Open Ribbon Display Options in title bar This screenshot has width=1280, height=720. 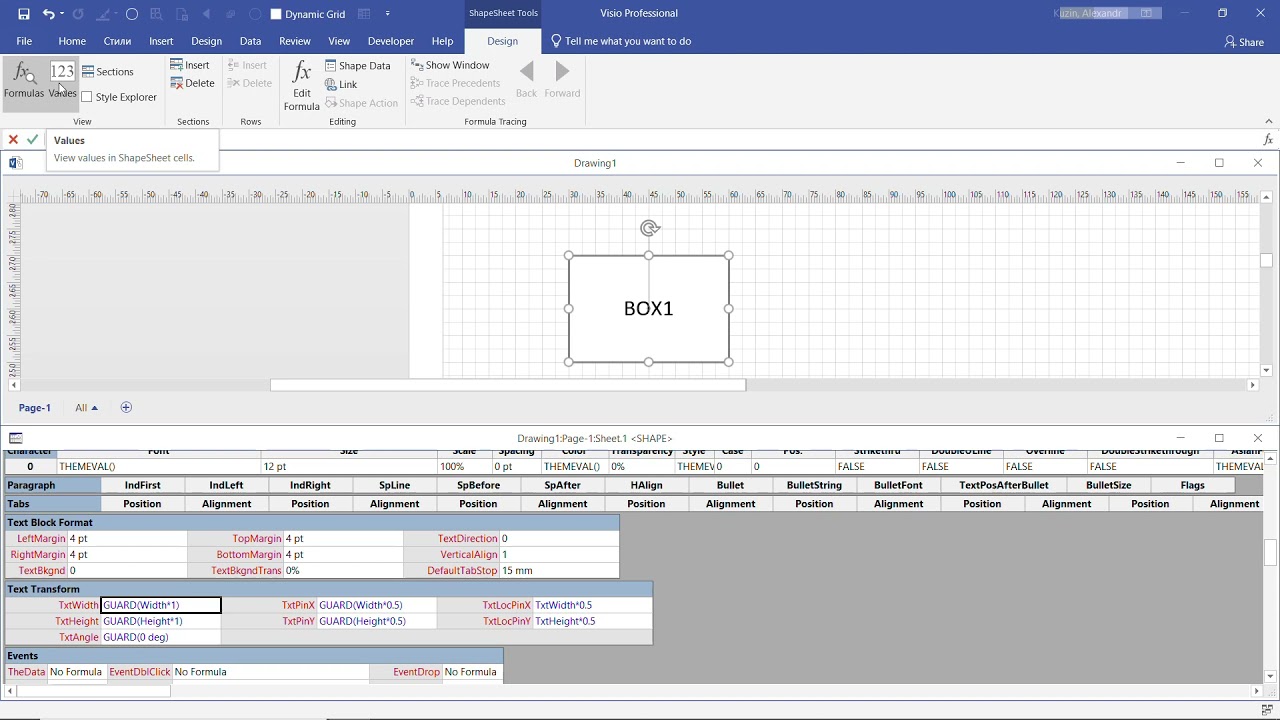pyautogui.click(x=1147, y=14)
